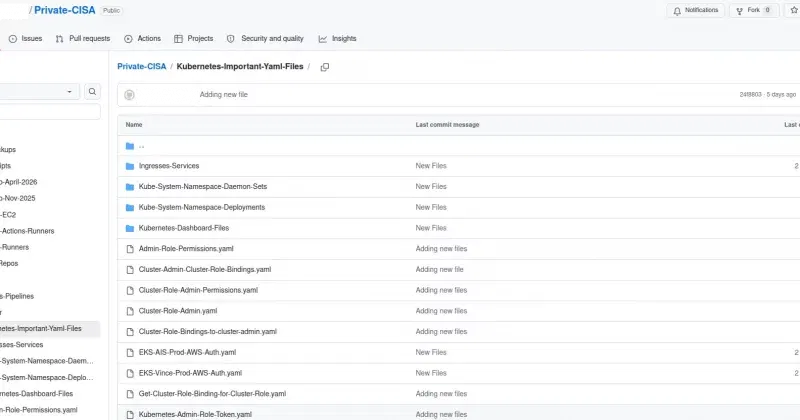Select Actions-Runners item in sidebar tree
800x420 pixels.
click(27, 231)
